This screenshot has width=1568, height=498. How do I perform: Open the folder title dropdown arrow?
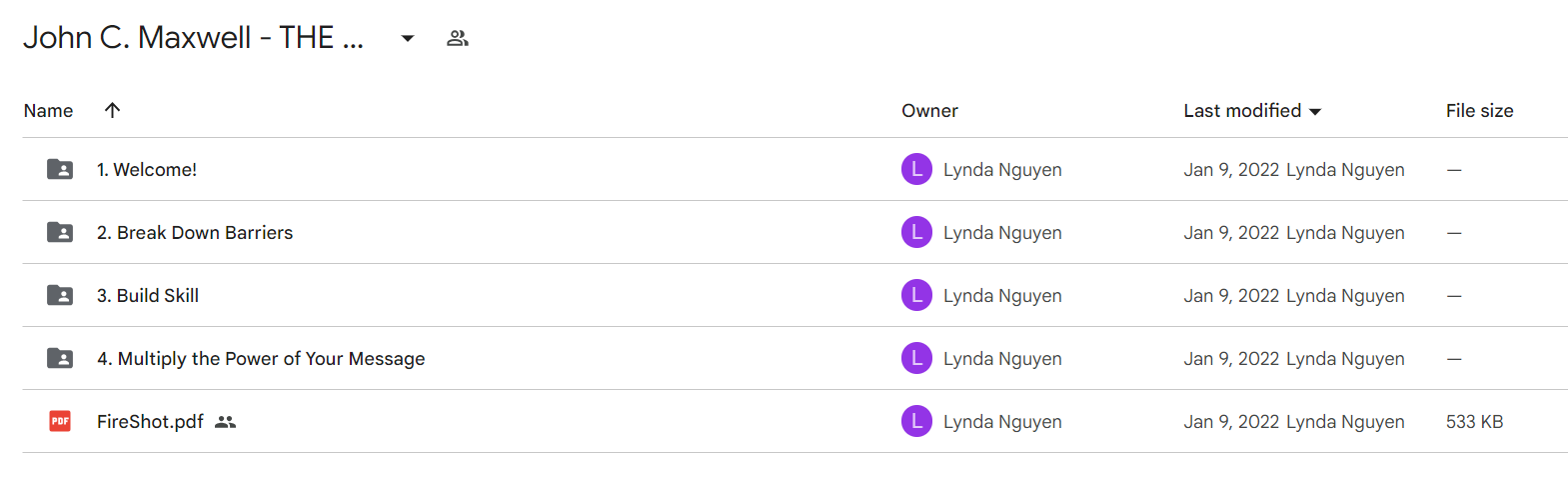(408, 38)
